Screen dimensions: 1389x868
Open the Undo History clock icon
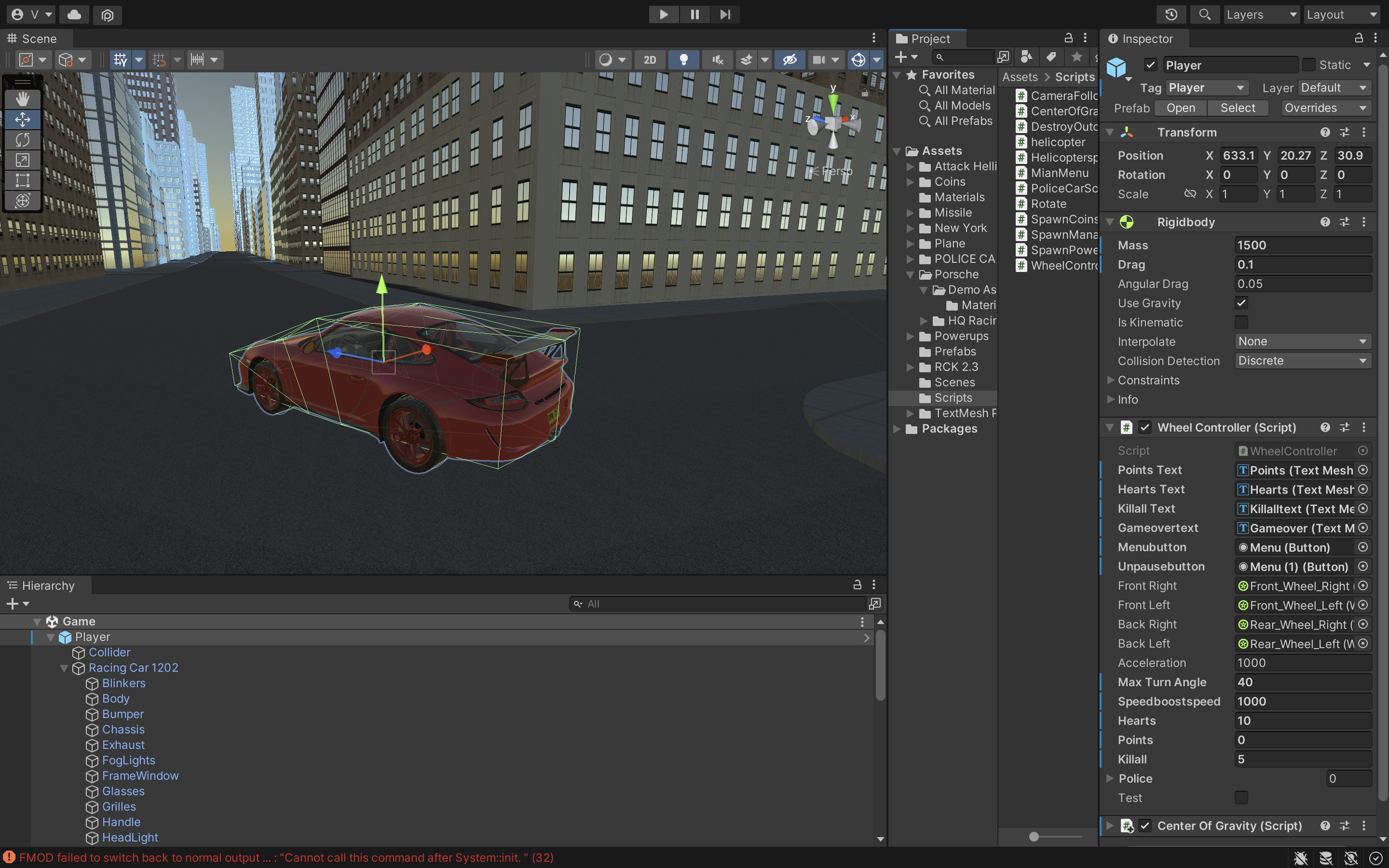[x=1171, y=14]
